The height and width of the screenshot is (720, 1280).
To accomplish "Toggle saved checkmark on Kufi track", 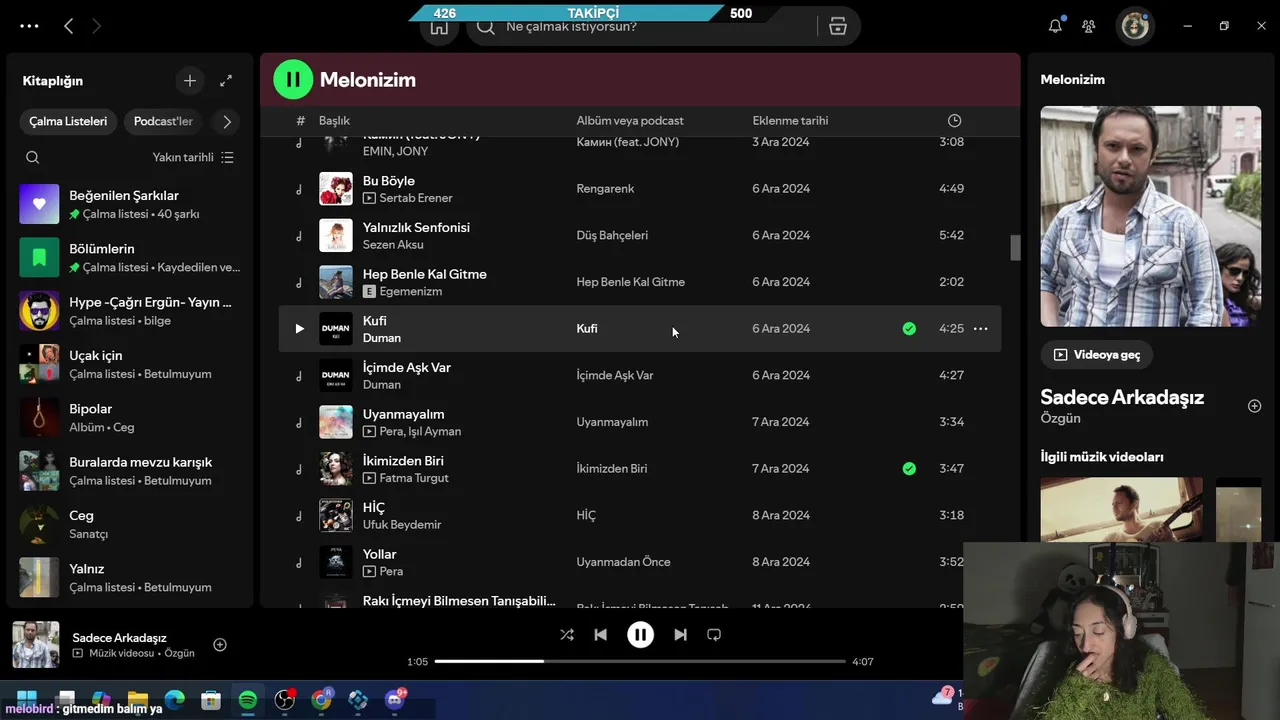I will coord(909,328).
